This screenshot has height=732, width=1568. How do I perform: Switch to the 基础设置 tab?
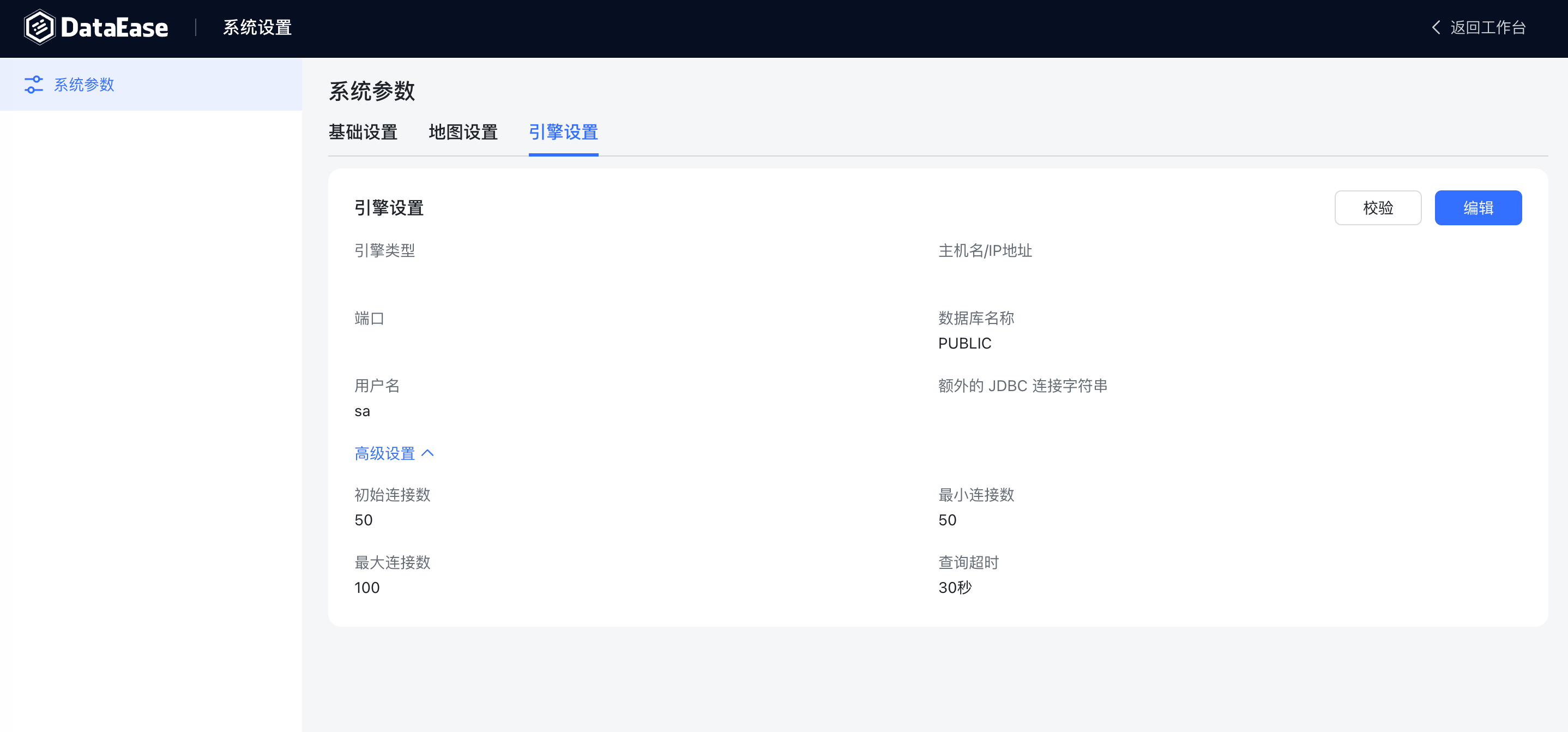pos(363,132)
